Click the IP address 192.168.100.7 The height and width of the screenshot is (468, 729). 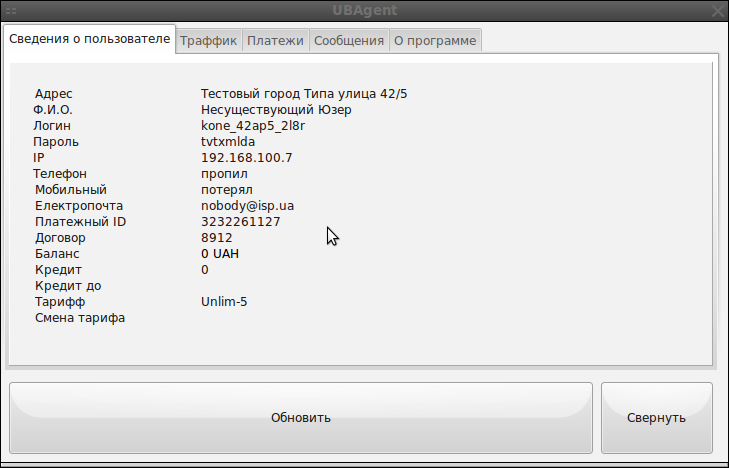[x=246, y=158]
